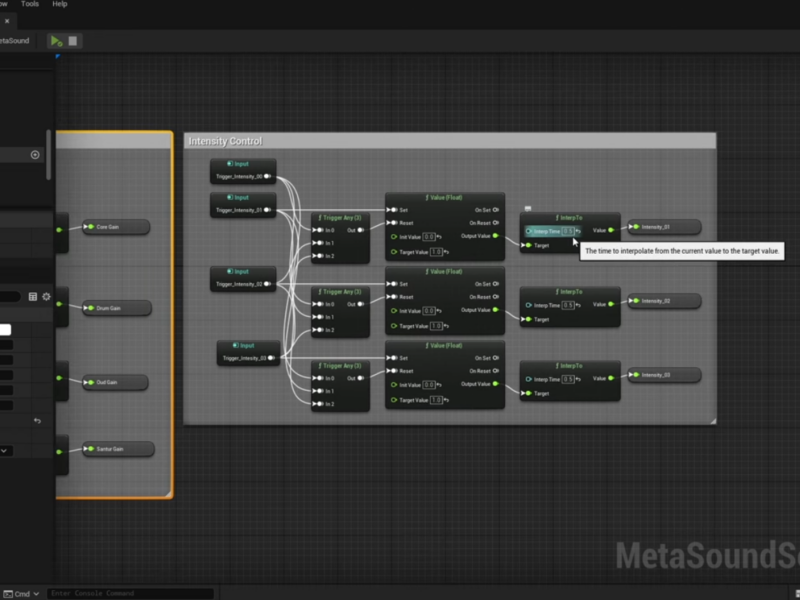The height and width of the screenshot is (600, 800).
Task: Click the Set input pin on Value (Float)
Action: tap(393, 210)
